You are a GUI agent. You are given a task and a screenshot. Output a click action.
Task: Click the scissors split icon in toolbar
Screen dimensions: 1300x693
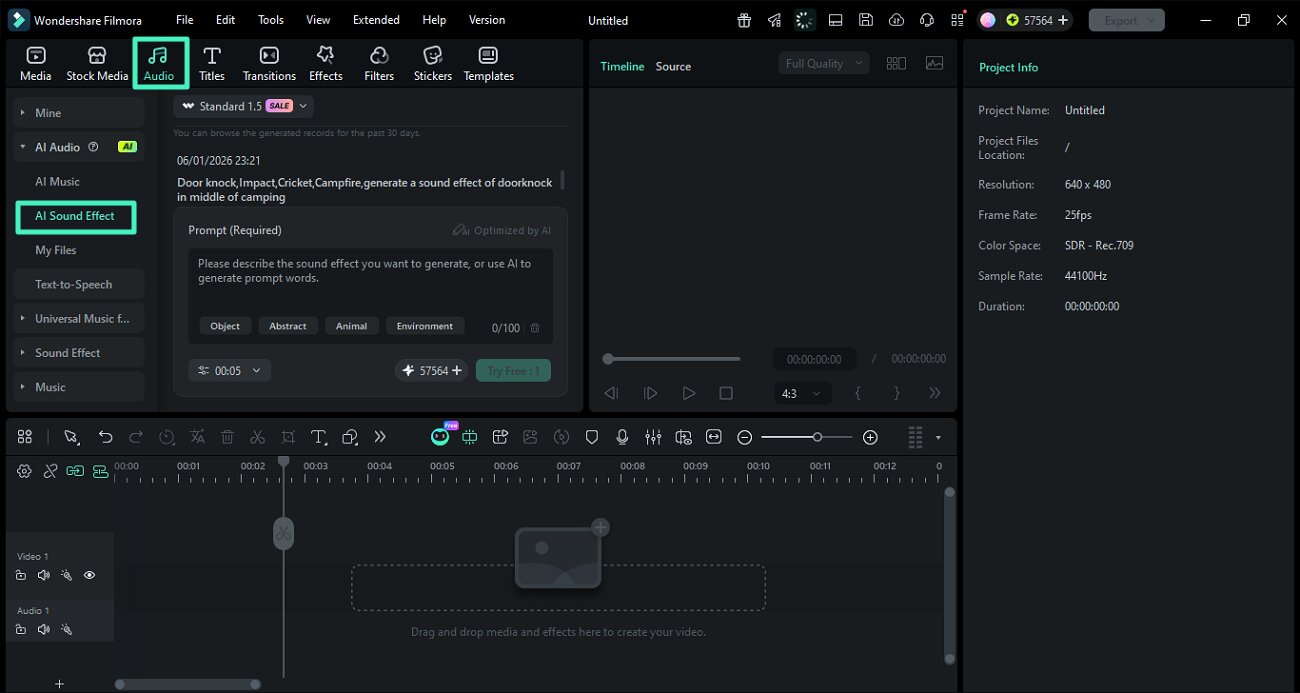tap(257, 437)
